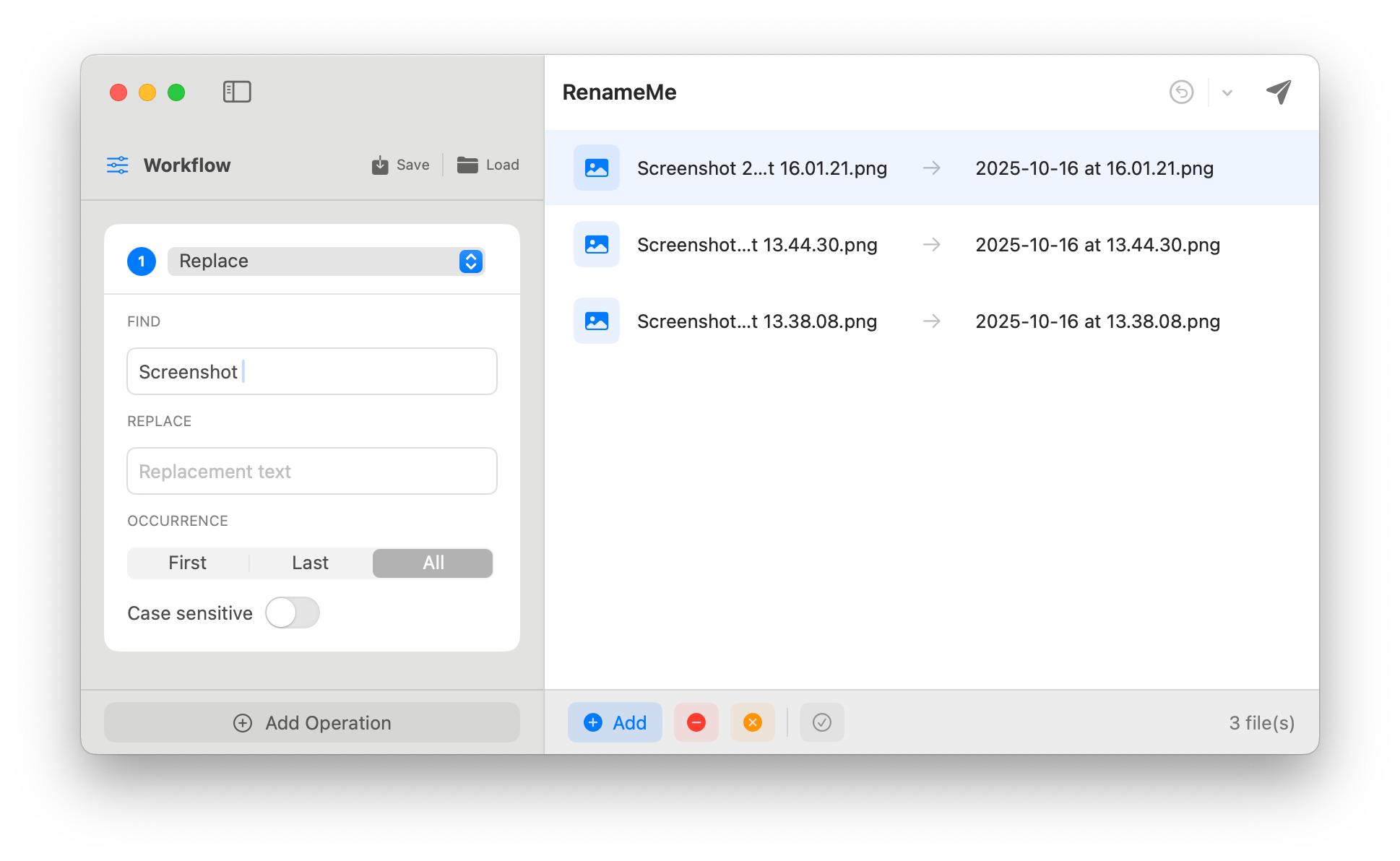Click the Add files button
This screenshot has width=1400, height=861.
point(615,722)
